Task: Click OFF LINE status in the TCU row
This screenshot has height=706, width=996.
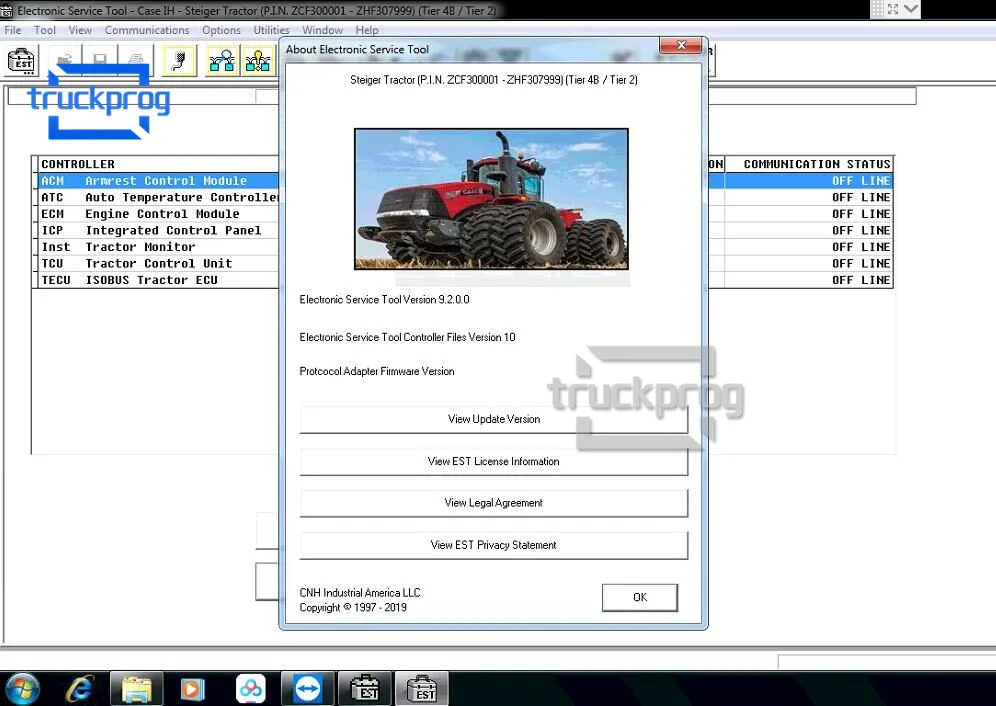Action: [x=861, y=263]
